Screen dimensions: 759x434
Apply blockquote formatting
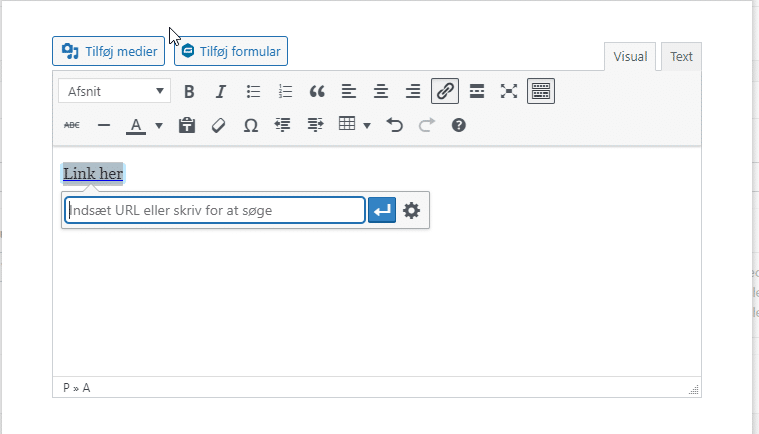[317, 92]
